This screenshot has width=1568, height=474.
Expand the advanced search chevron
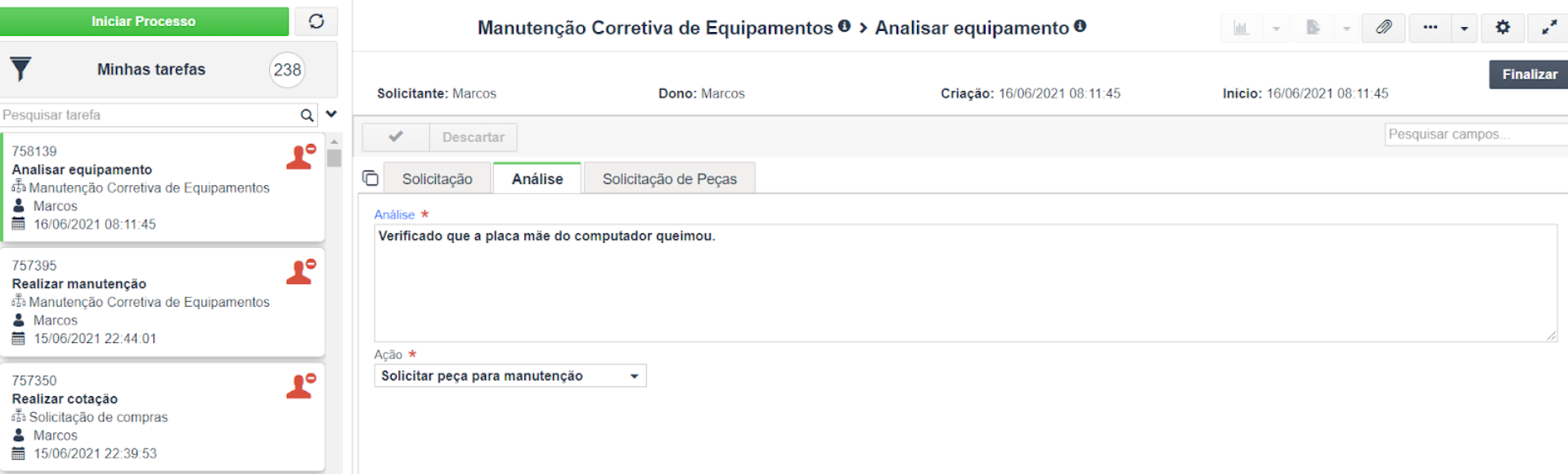(331, 115)
